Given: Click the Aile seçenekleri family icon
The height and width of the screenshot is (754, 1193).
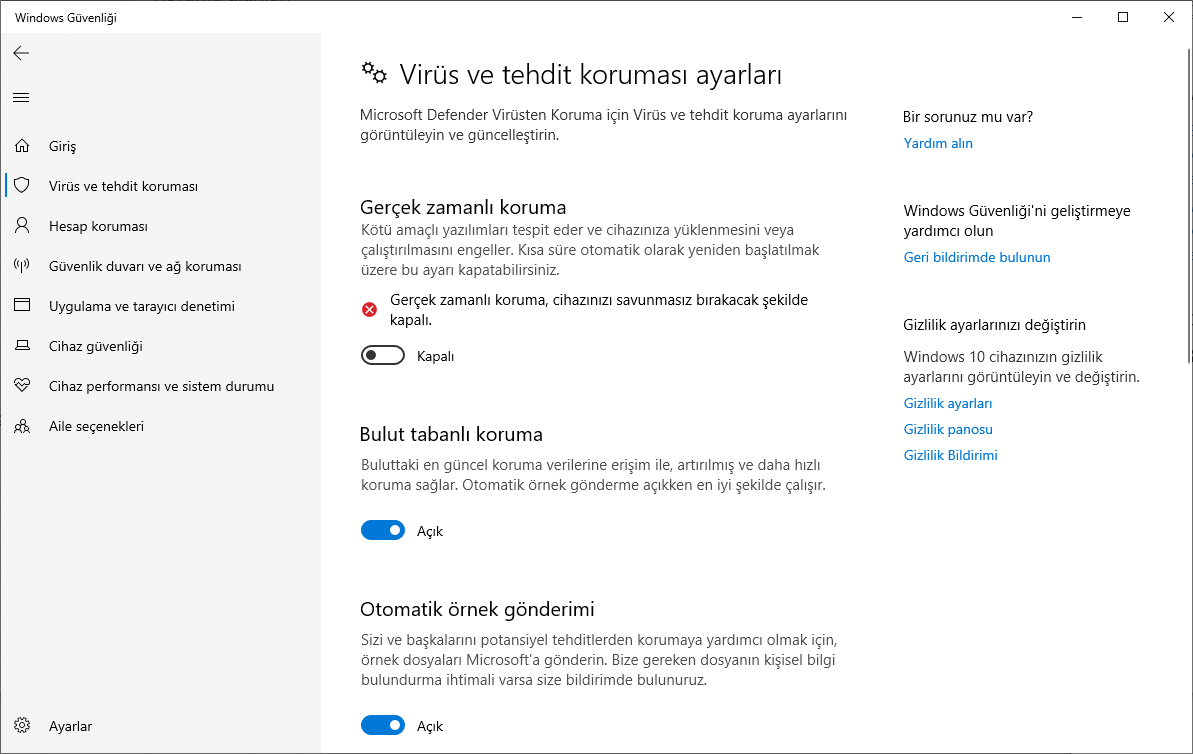Looking at the screenshot, I should [21, 426].
